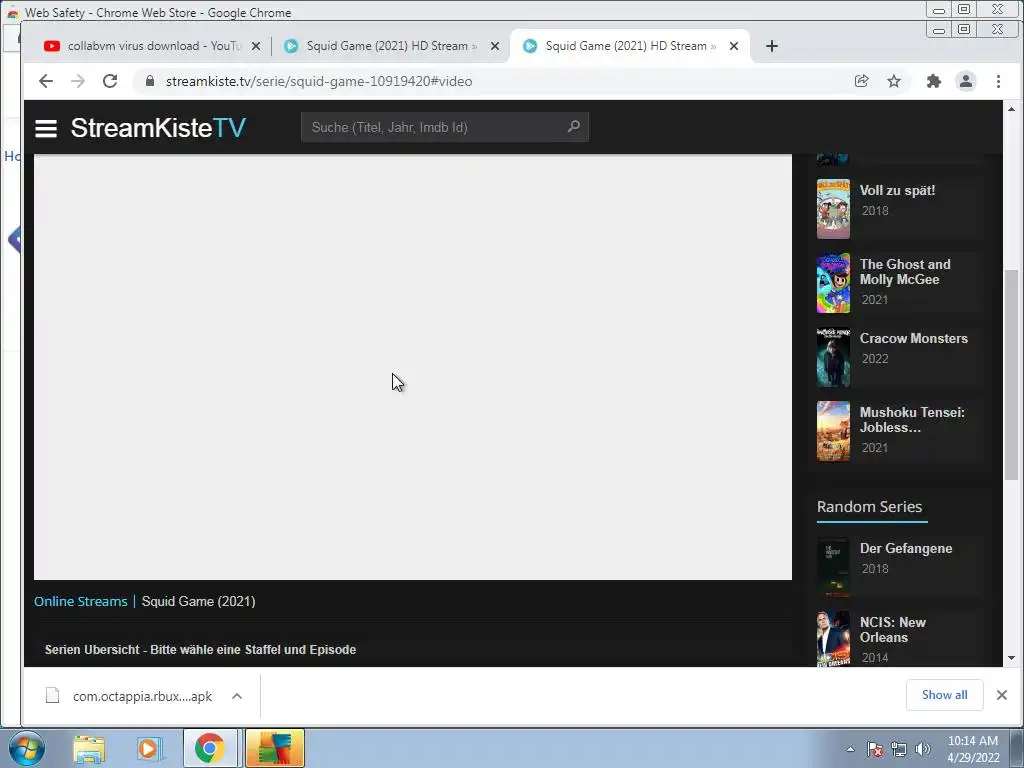This screenshot has height=768, width=1024.
Task: Click the colorful antivirus taskbar icon
Action: tap(275, 748)
